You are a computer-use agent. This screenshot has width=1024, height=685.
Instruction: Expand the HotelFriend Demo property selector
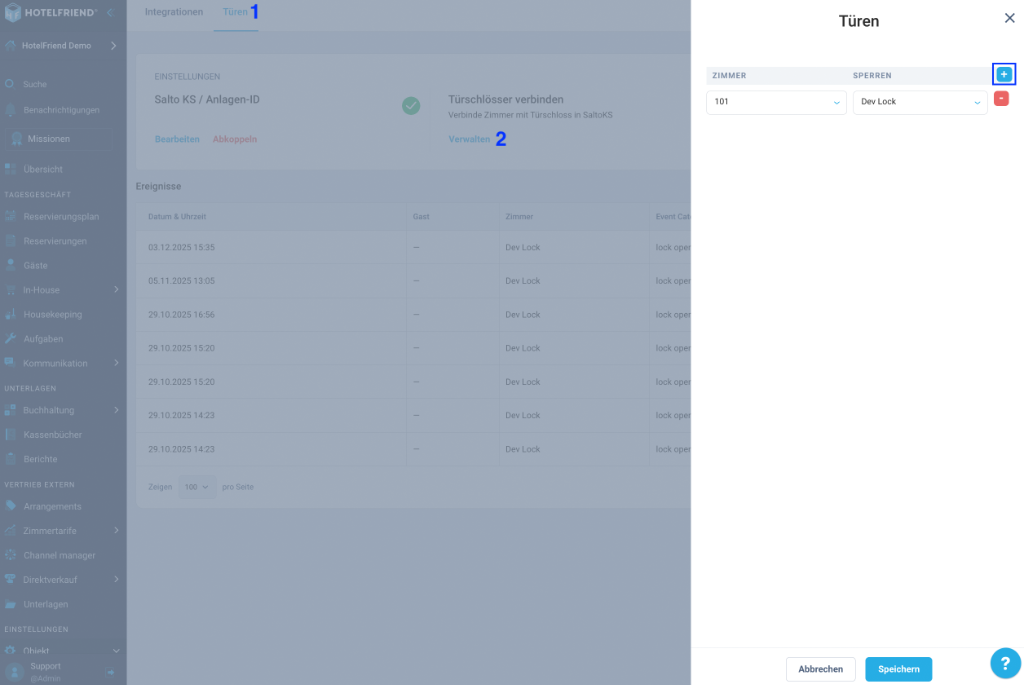coord(114,46)
